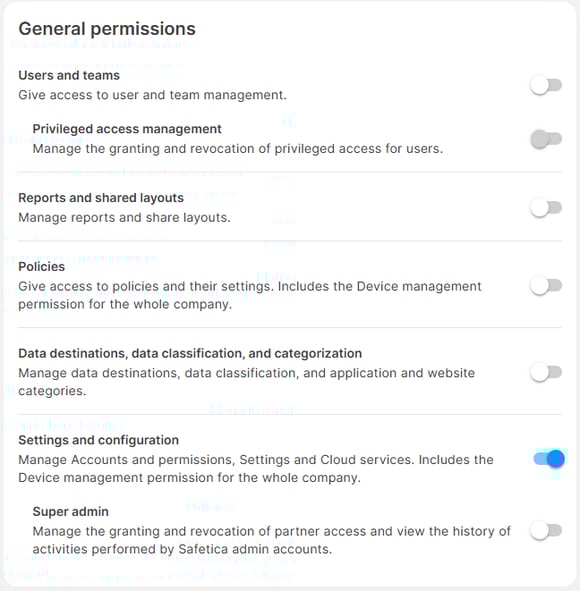
Task: Select the privileged access granting and revocation description
Action: click(238, 149)
